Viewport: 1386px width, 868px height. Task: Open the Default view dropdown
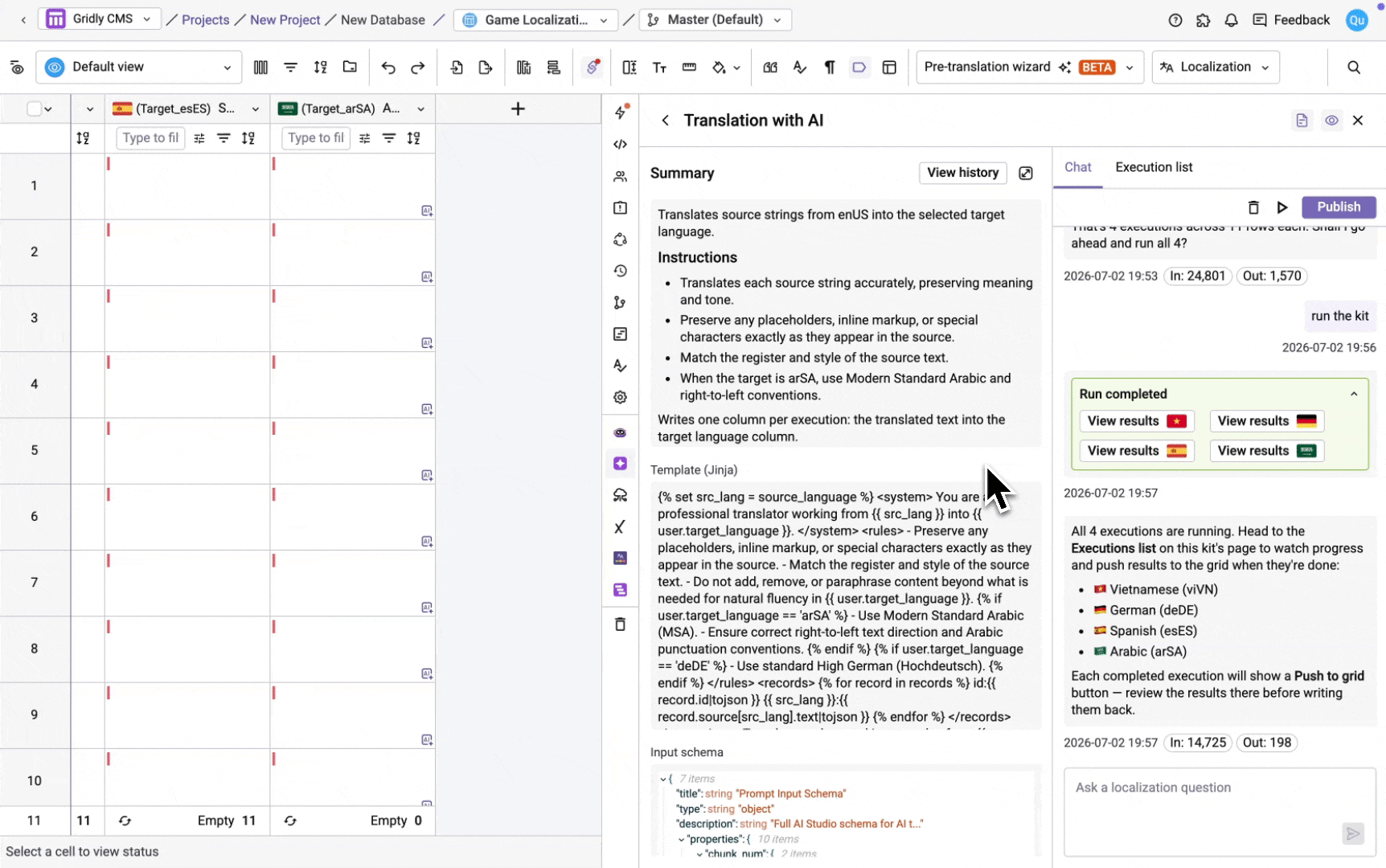click(x=139, y=68)
